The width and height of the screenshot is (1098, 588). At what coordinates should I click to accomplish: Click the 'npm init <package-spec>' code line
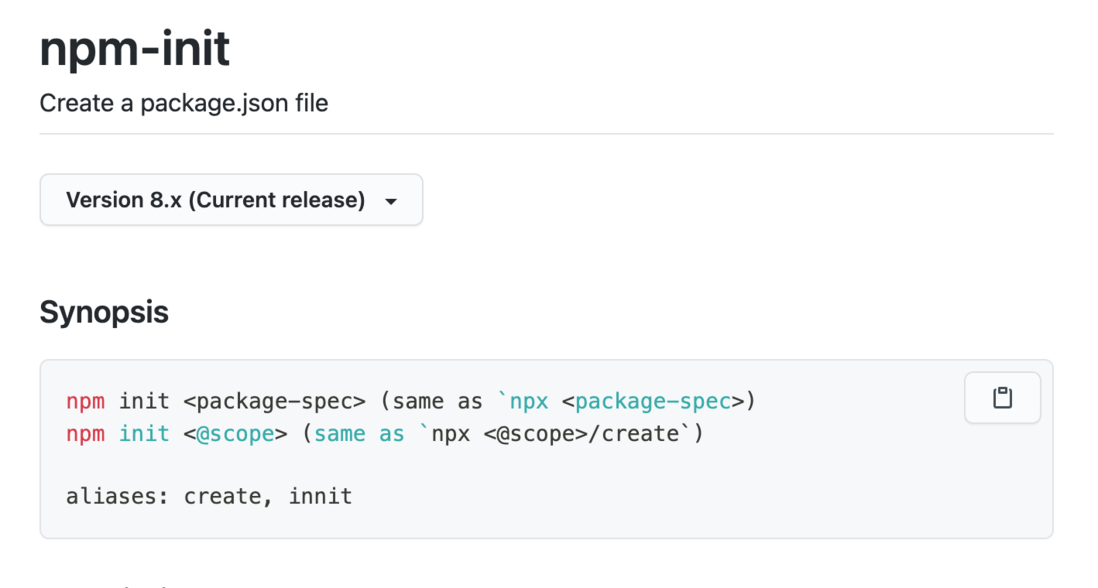(x=411, y=401)
